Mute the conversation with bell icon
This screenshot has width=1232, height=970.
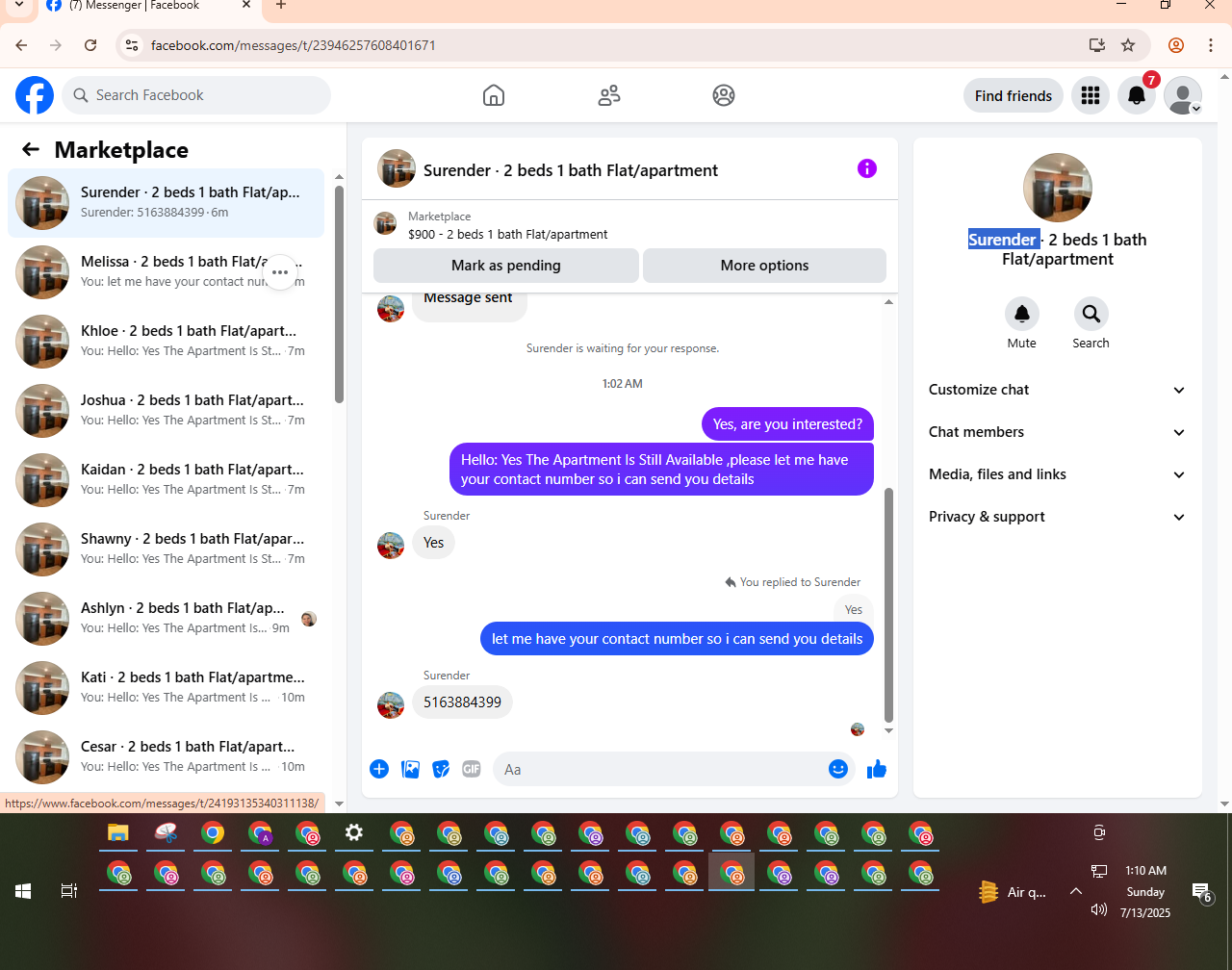point(1022,314)
